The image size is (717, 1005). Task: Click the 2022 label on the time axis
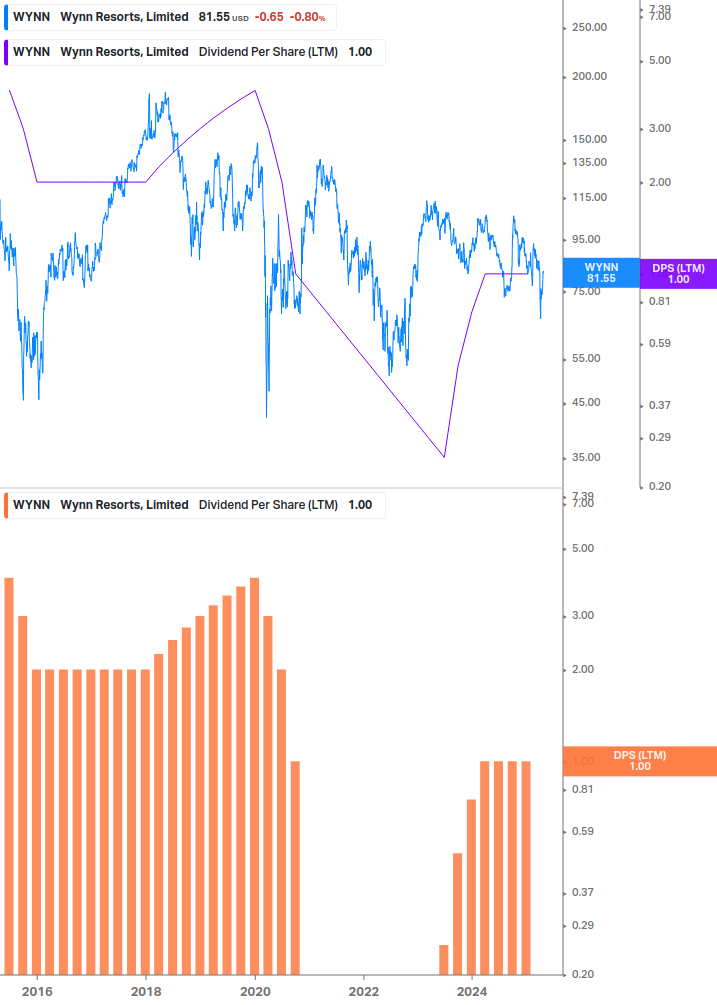[x=364, y=992]
